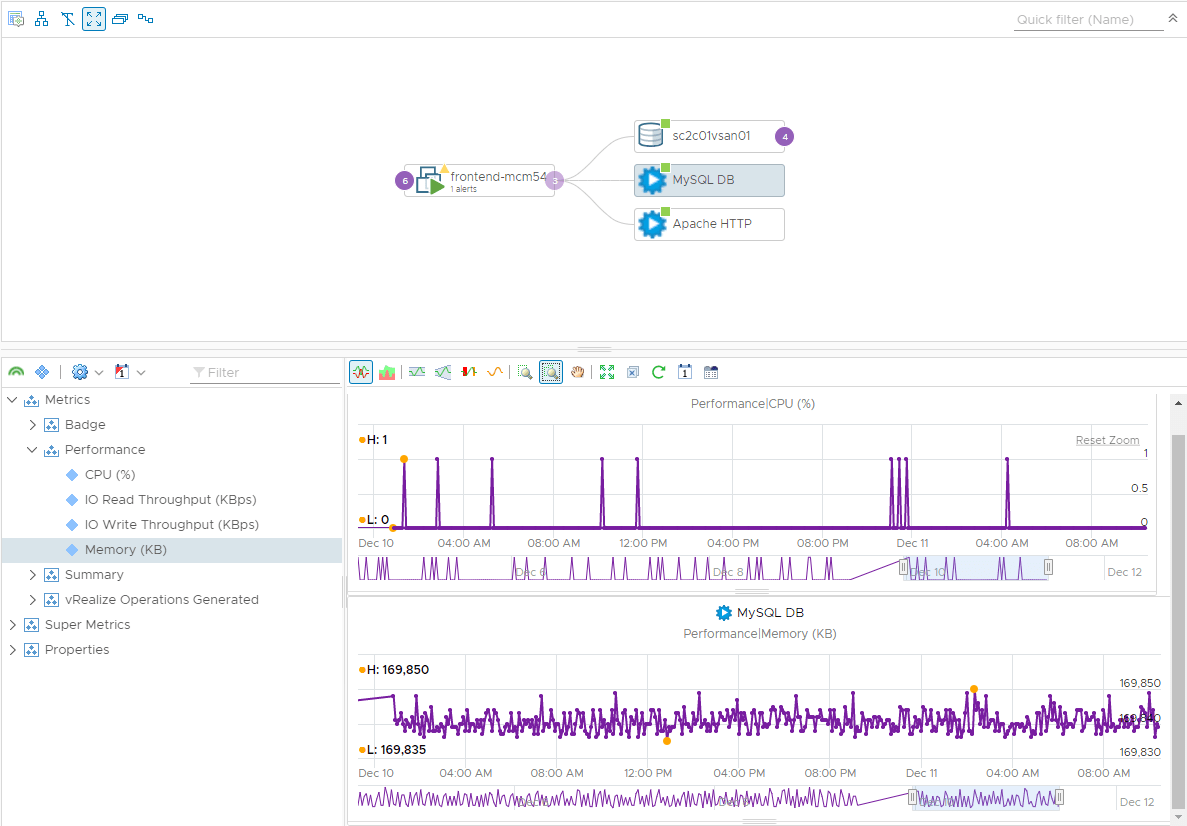Type in the Quick filter Name field
This screenshot has width=1187, height=826.
pos(1085,19)
